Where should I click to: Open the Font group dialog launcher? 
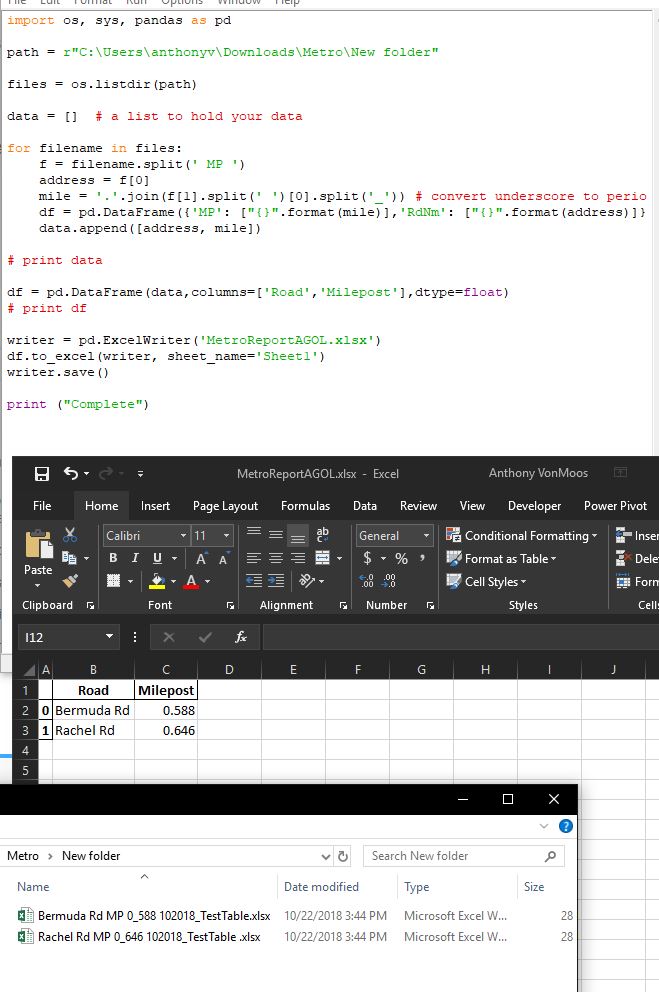230,605
